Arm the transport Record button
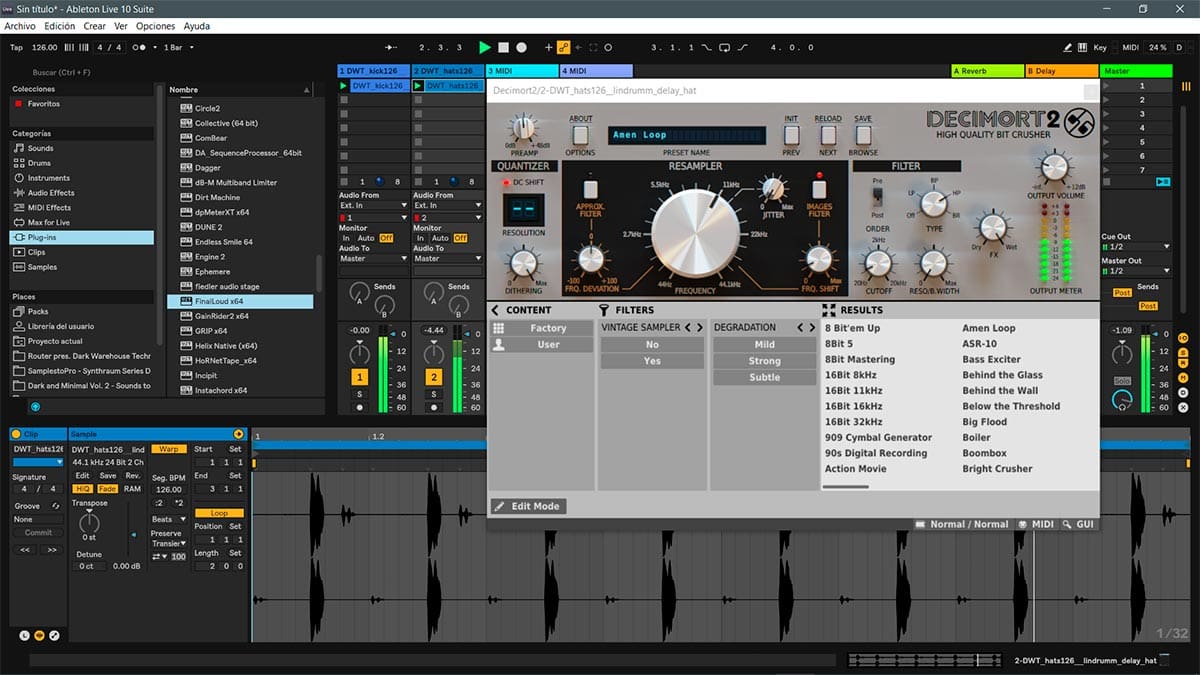Viewport: 1200px width, 675px height. pos(521,47)
